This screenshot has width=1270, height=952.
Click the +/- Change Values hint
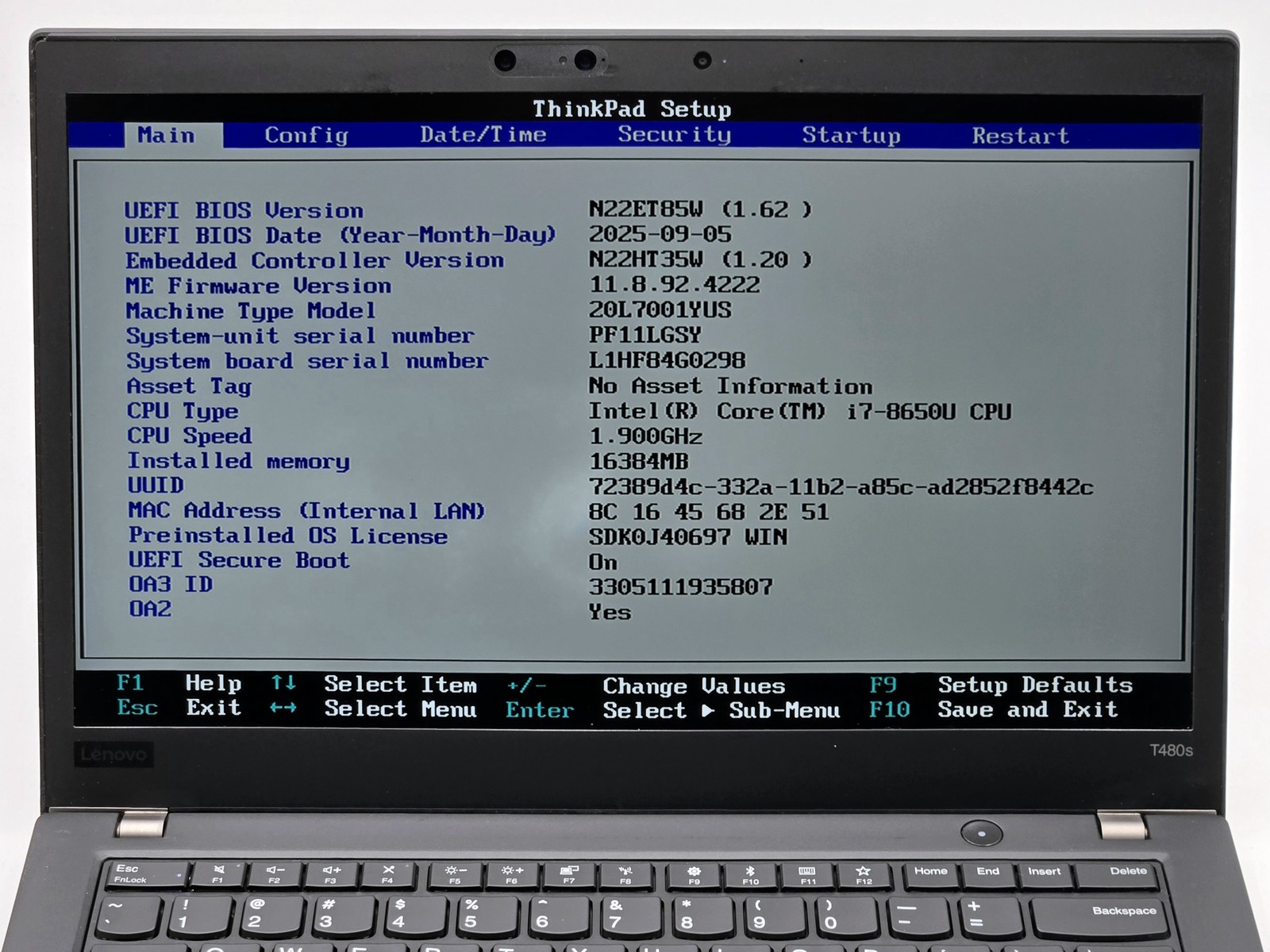point(645,685)
